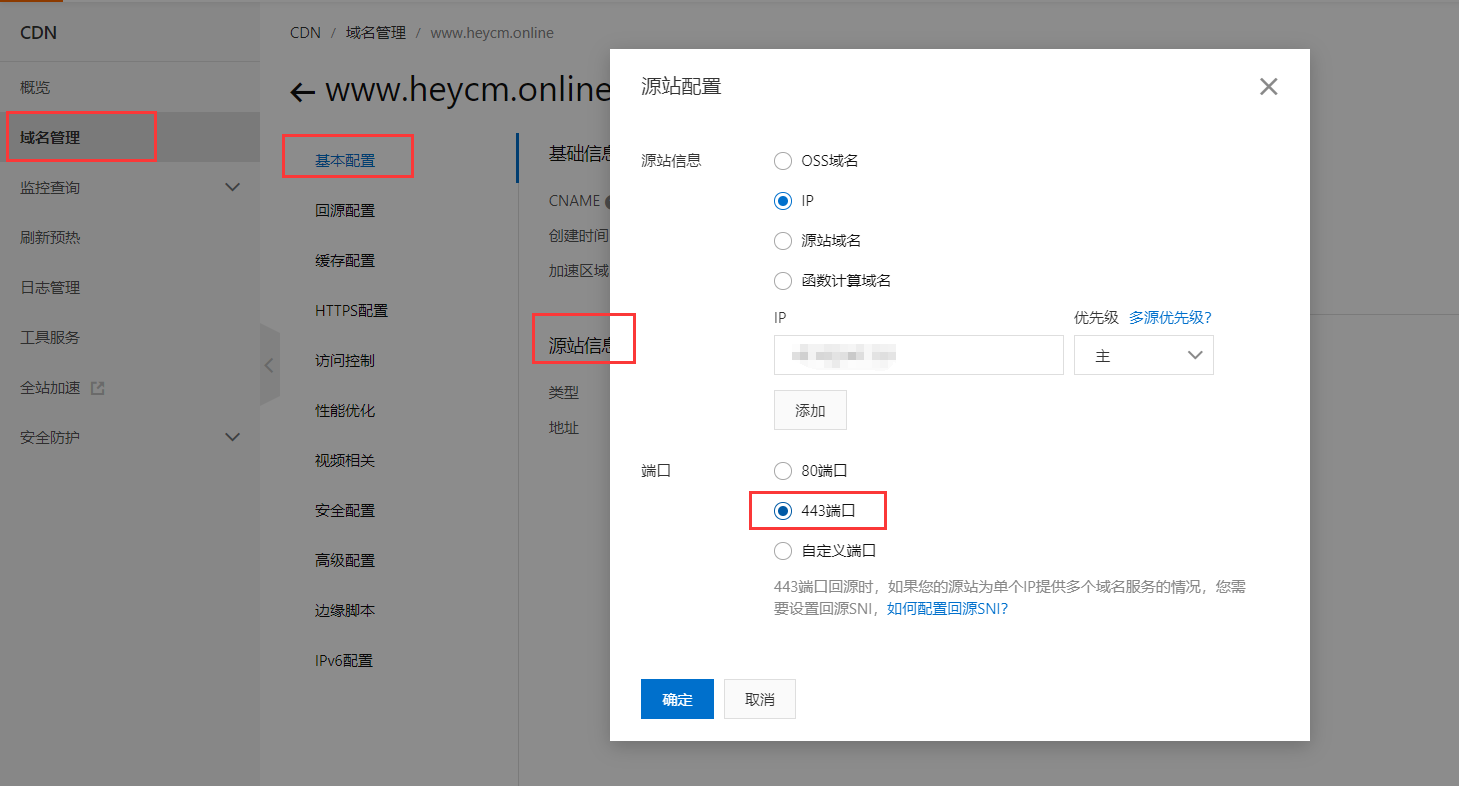Open the 回源配置 tab
The image size is (1459, 786).
(345, 211)
